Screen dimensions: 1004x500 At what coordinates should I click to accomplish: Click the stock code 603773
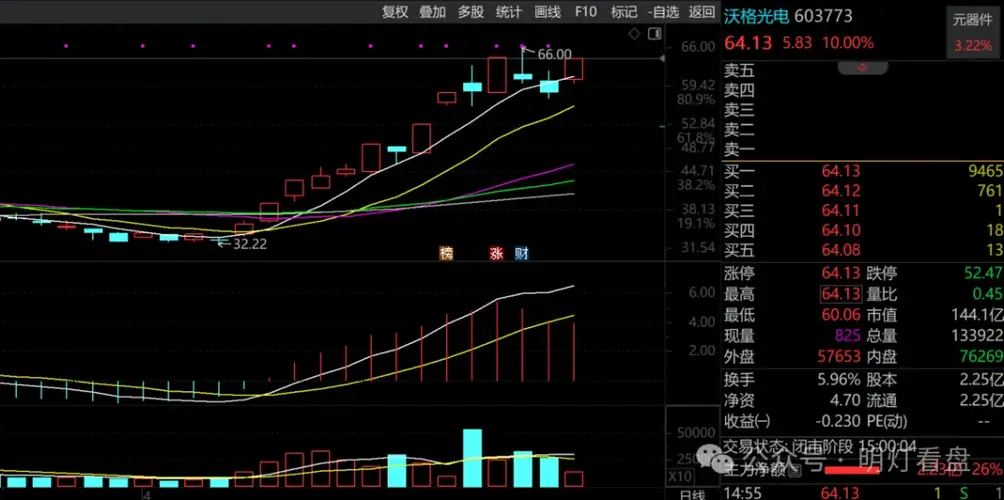pyautogui.click(x=825, y=16)
